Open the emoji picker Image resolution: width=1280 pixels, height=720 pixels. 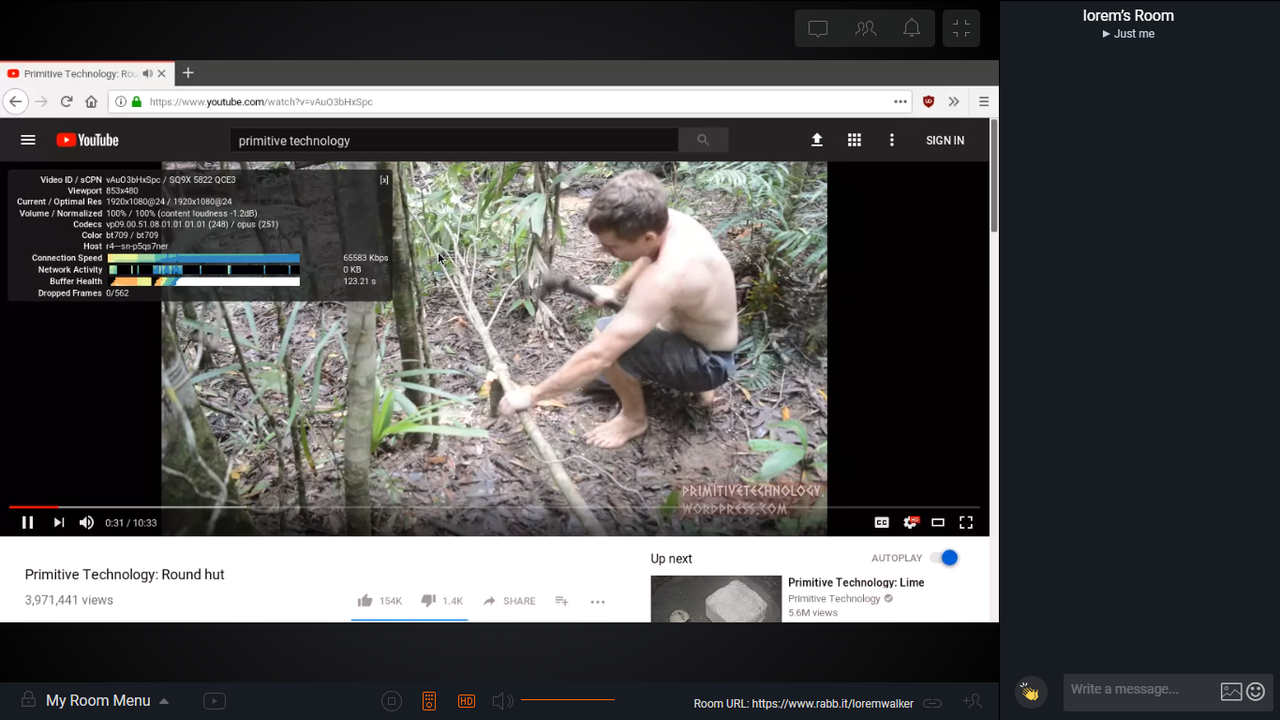(x=1256, y=691)
